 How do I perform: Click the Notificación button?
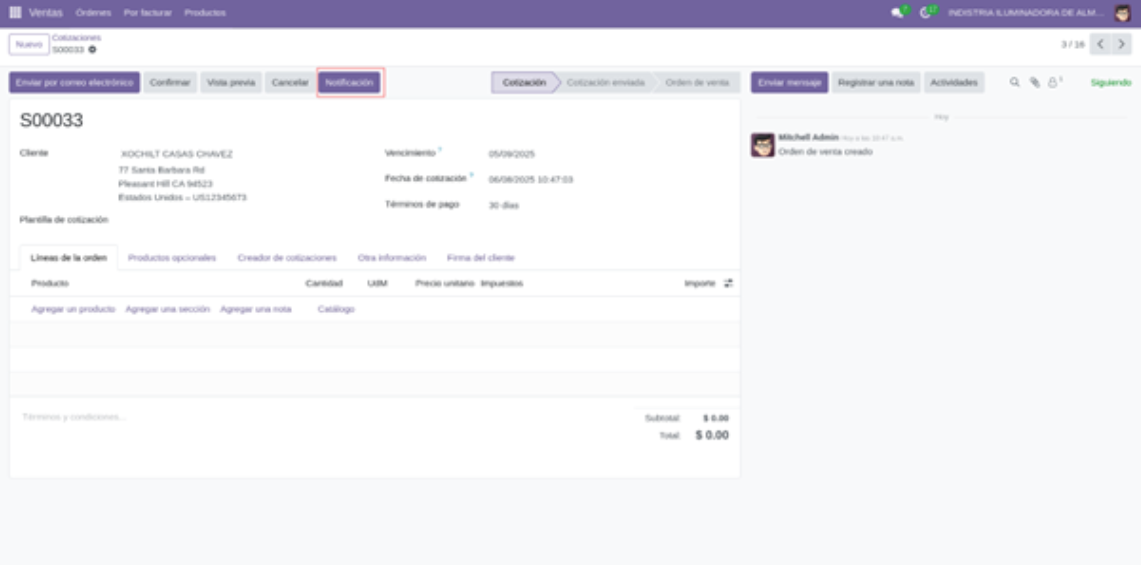(349, 82)
